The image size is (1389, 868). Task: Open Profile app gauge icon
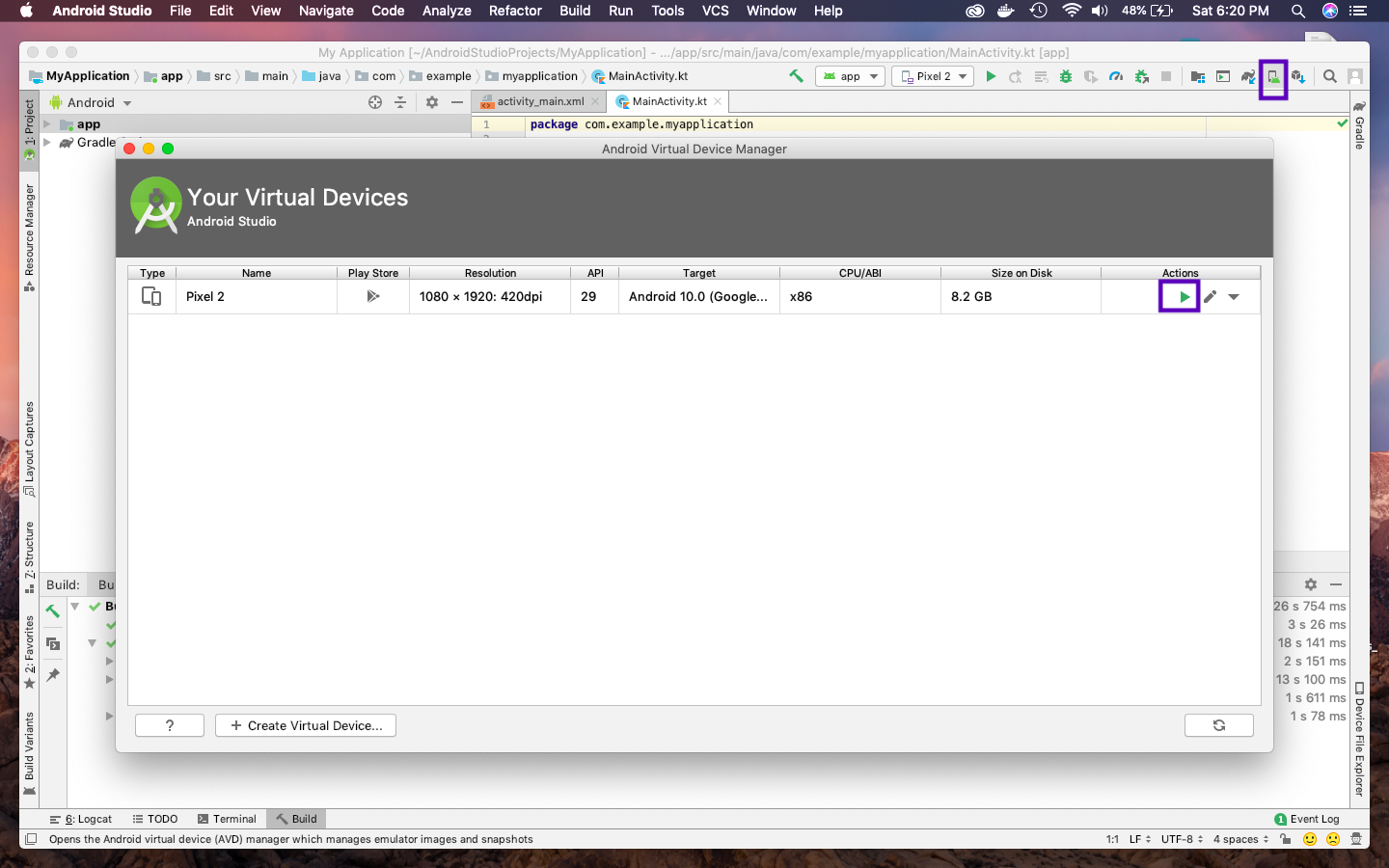coord(1116,76)
